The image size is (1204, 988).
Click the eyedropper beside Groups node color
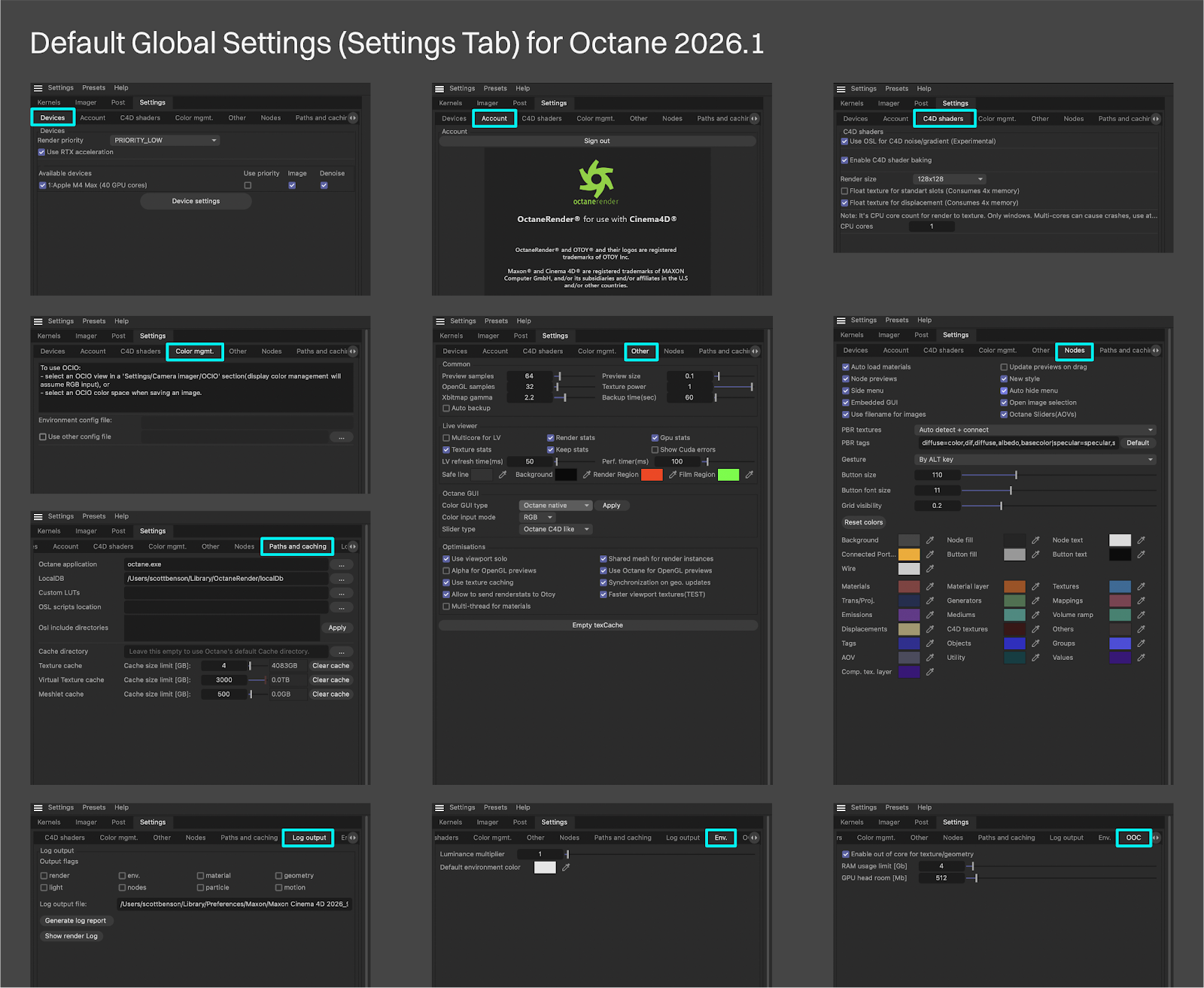pos(1141,643)
